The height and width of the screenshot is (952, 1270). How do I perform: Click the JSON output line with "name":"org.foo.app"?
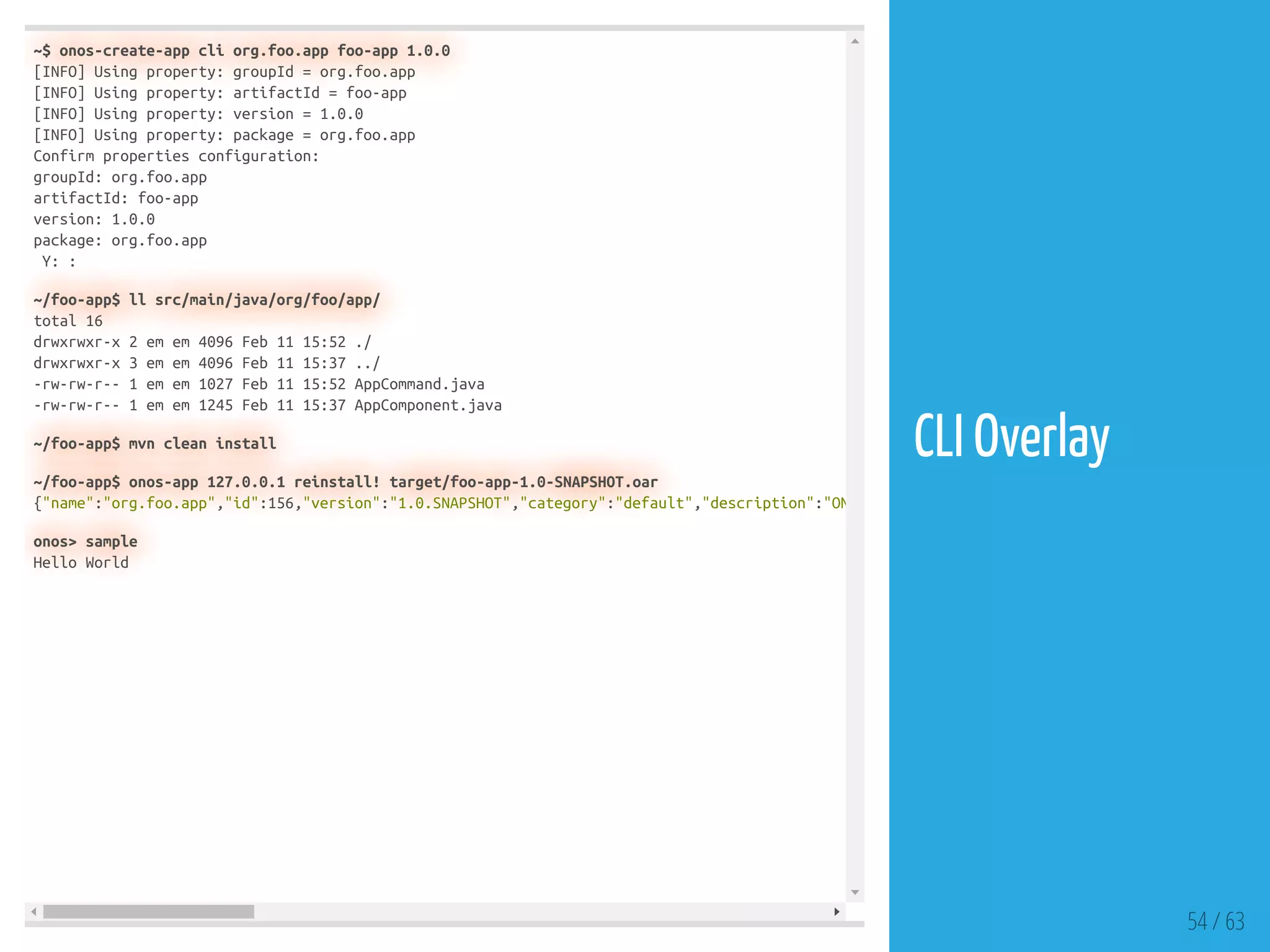[x=440, y=503]
